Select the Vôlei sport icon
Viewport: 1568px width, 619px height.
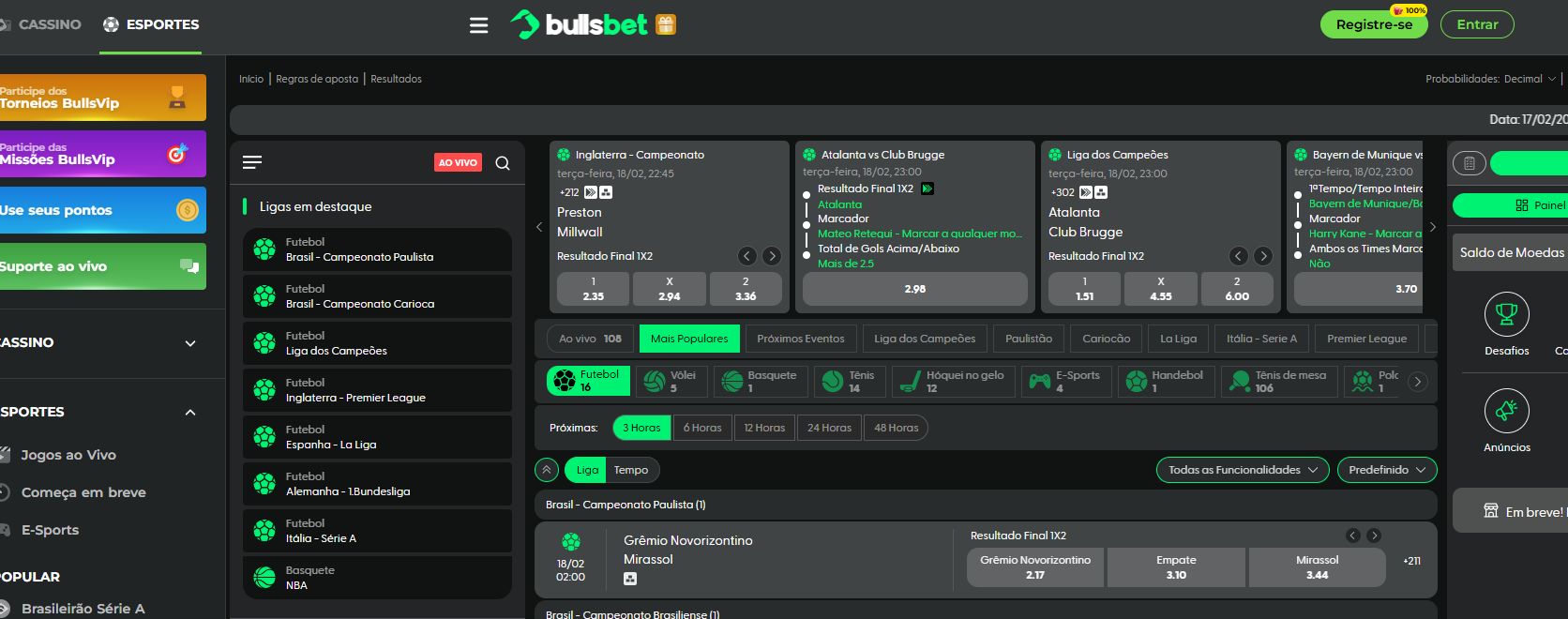coord(670,381)
